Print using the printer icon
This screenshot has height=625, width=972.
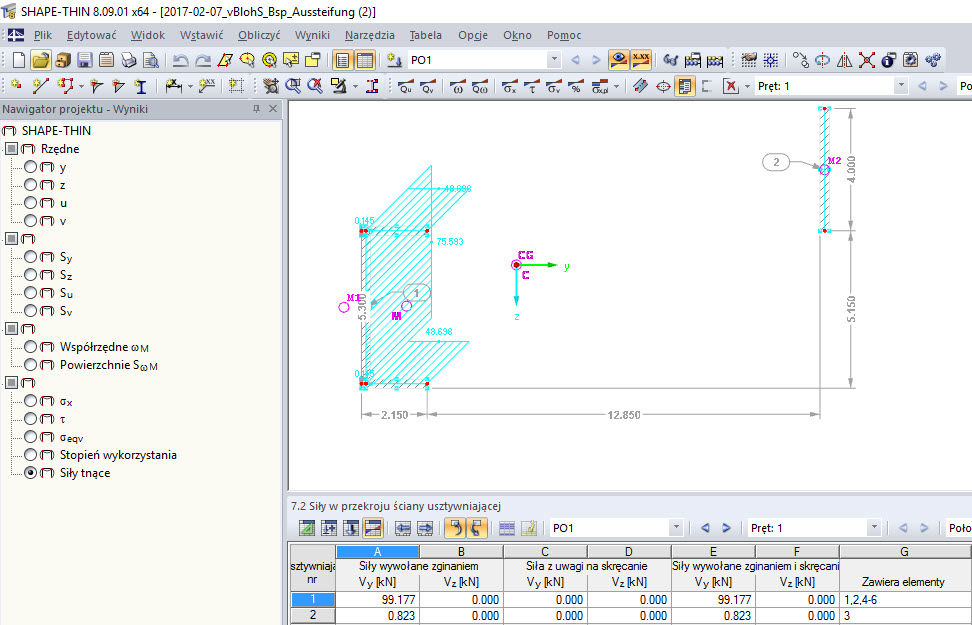(128, 60)
